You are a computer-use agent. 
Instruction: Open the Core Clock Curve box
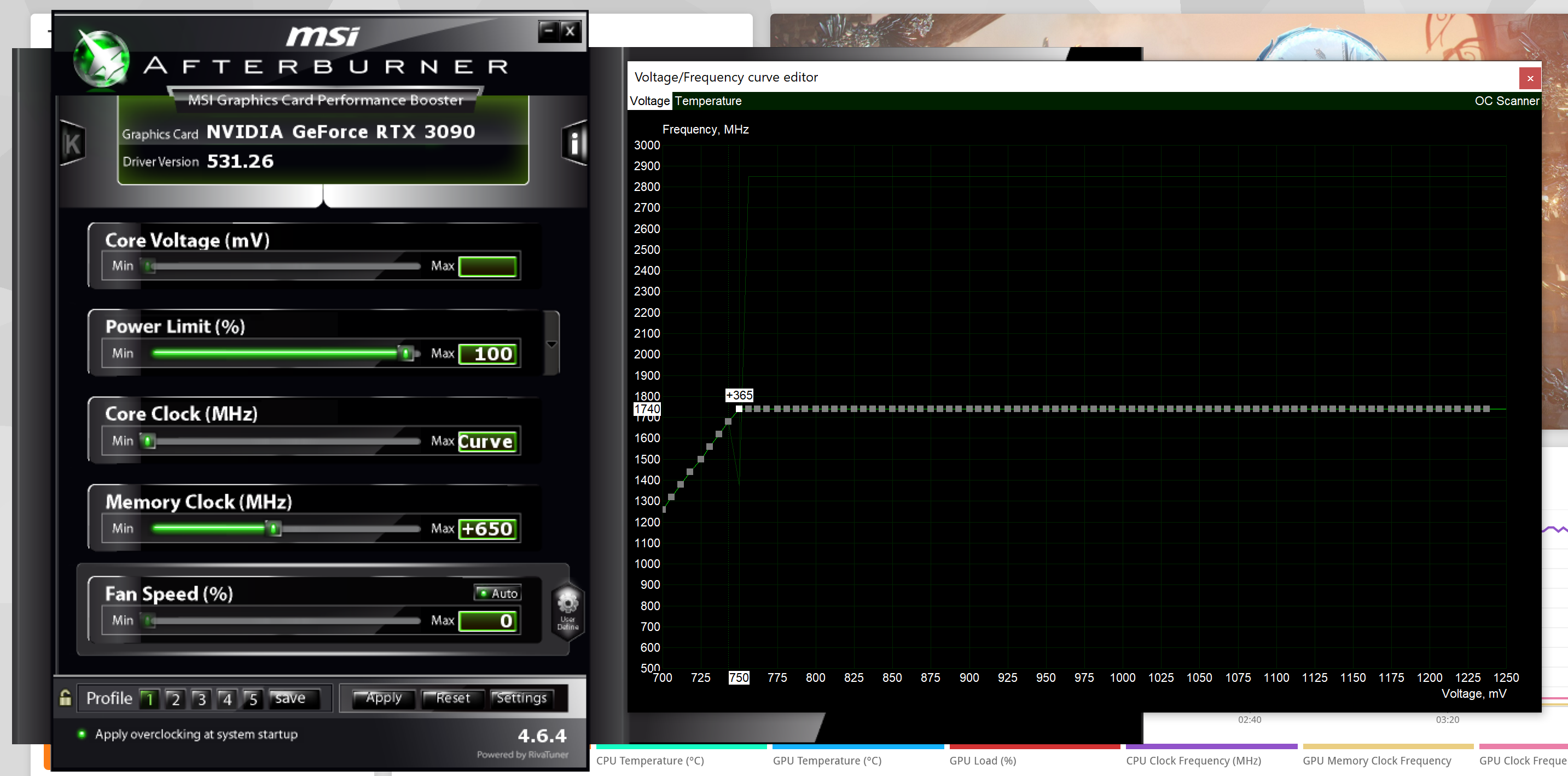pos(487,441)
